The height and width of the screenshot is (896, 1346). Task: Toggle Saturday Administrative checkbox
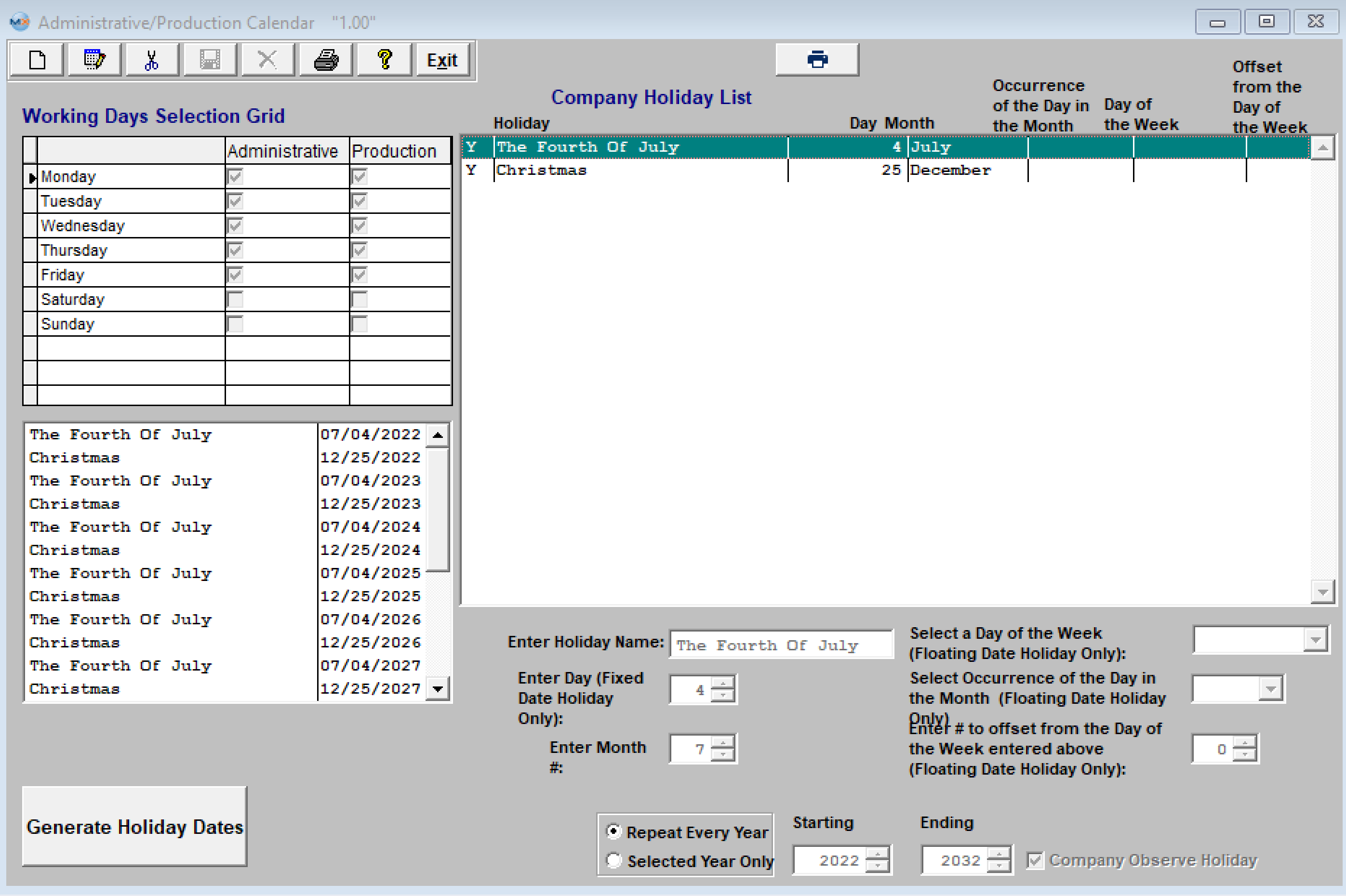235,300
